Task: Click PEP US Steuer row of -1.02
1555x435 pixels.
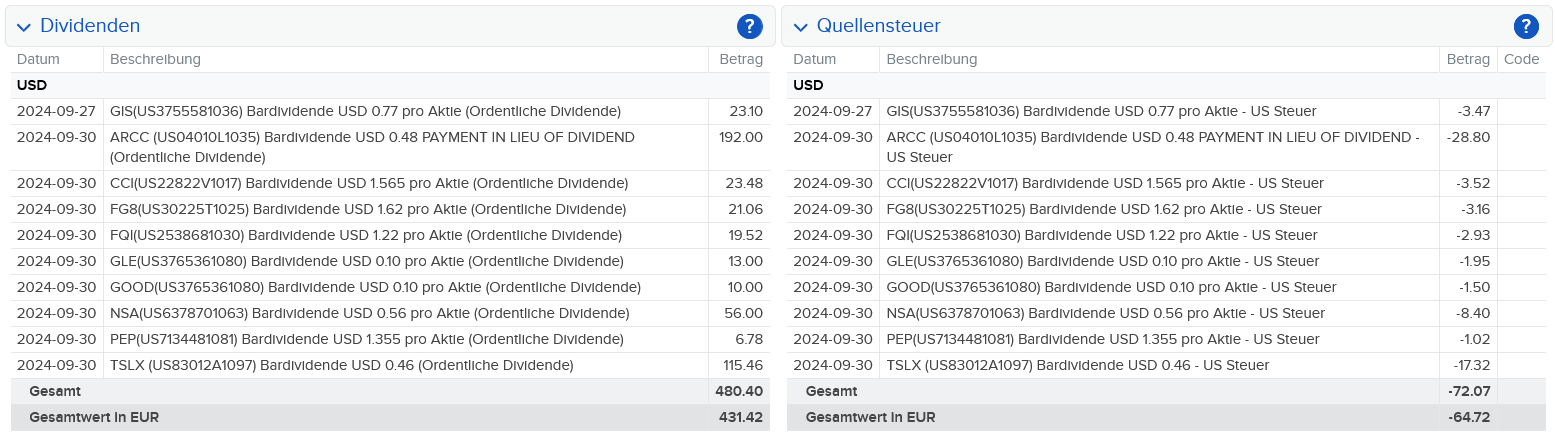Action: pos(1166,339)
